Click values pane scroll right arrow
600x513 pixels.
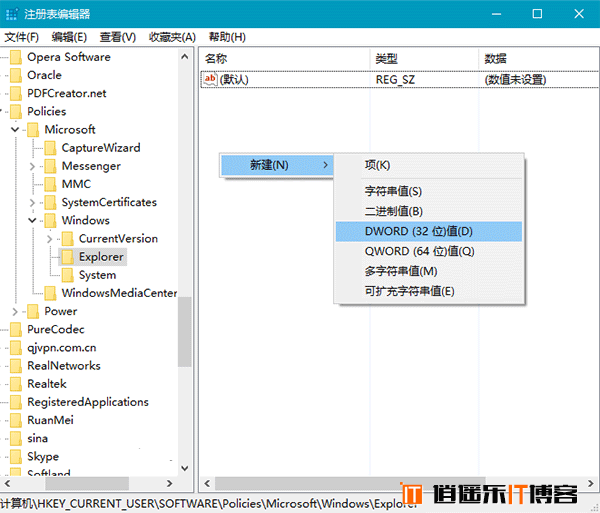(591, 484)
